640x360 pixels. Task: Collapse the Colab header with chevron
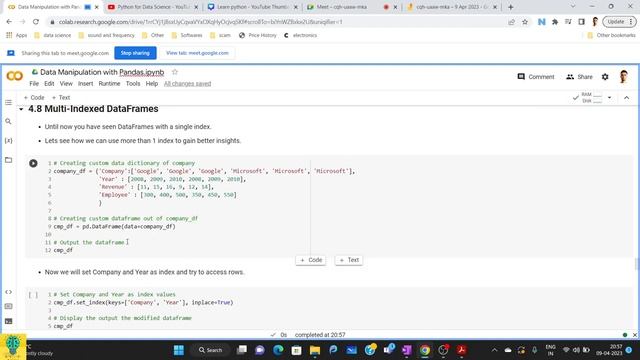pos(627,98)
